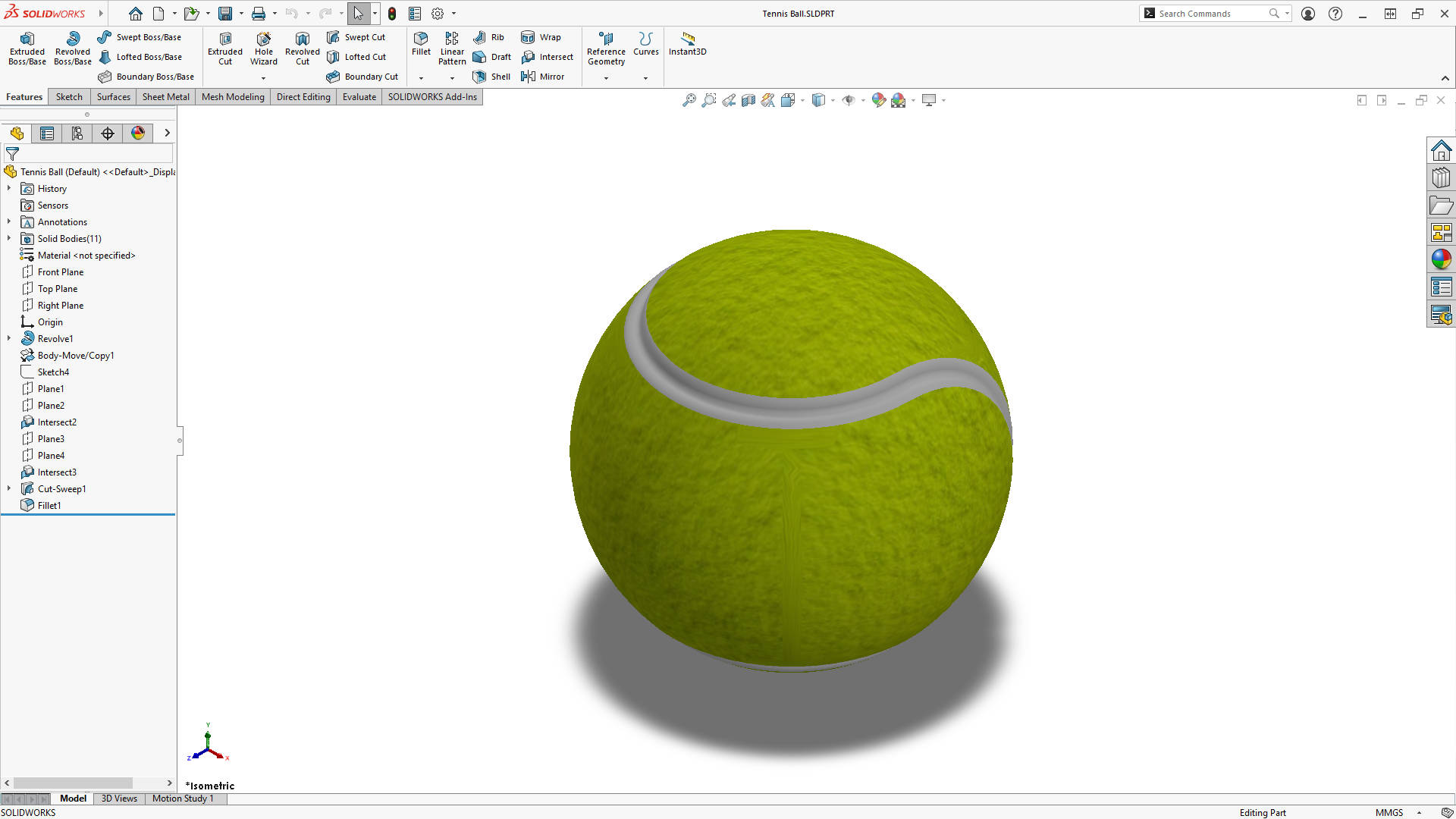
Task: Toggle Instant3D on or off
Action: click(687, 49)
